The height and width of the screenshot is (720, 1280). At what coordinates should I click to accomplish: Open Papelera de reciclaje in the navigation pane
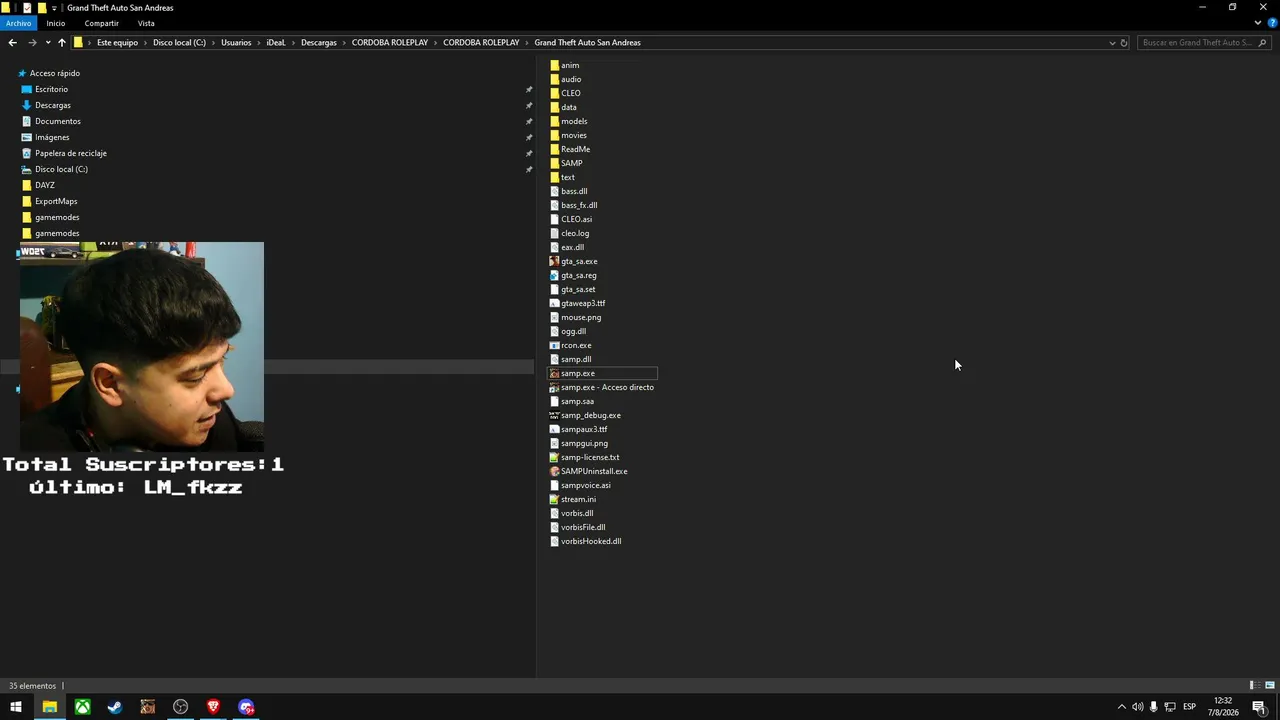click(x=71, y=153)
